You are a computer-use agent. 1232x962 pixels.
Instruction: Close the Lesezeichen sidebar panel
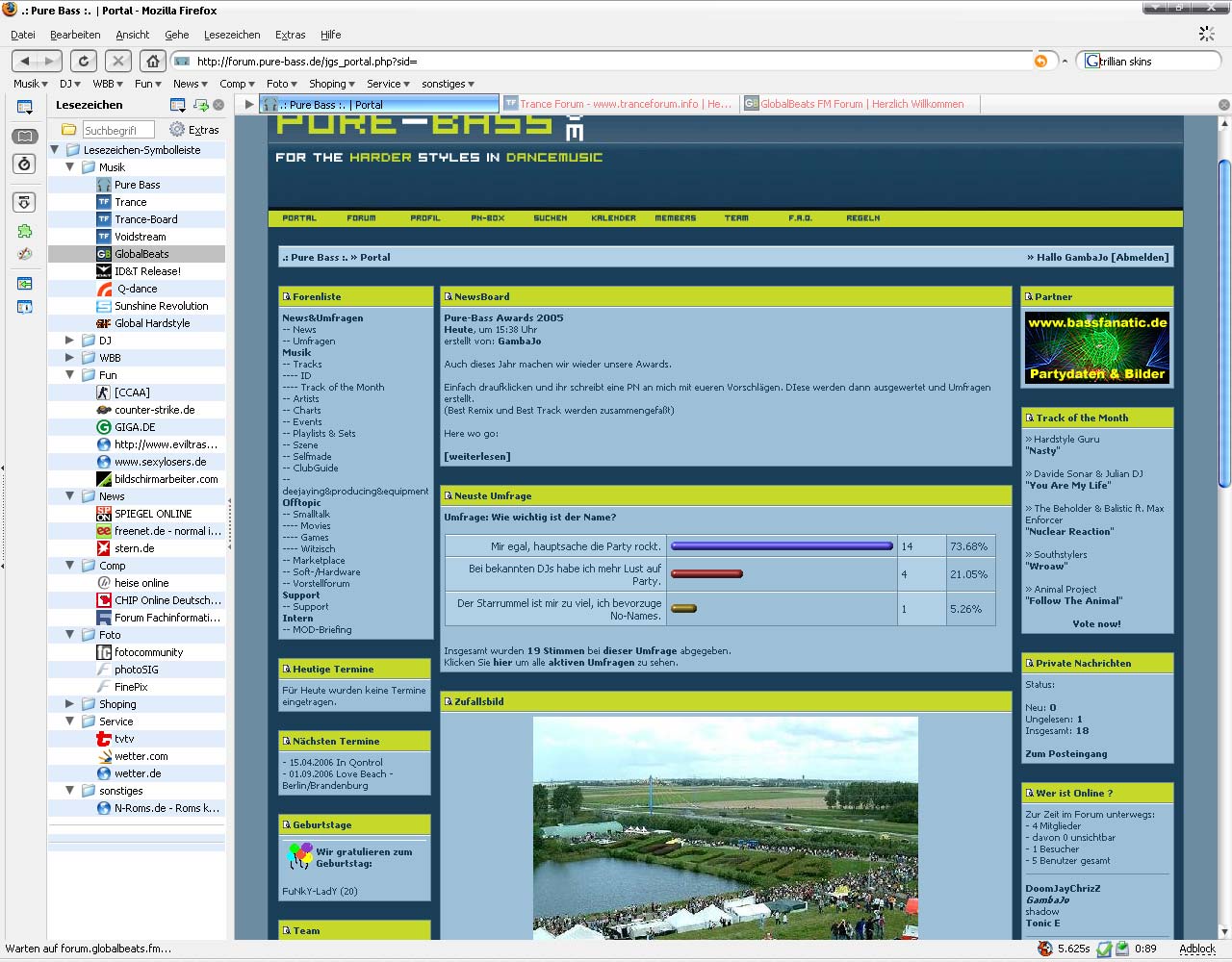click(x=218, y=105)
